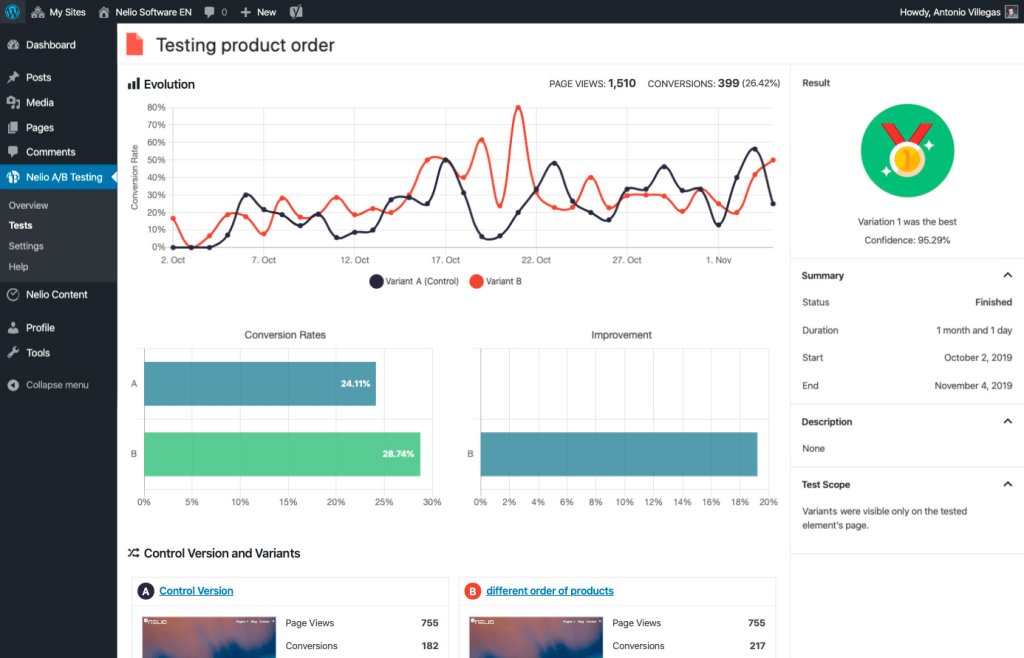
Task: Open the Tests submenu item
Action: point(20,225)
